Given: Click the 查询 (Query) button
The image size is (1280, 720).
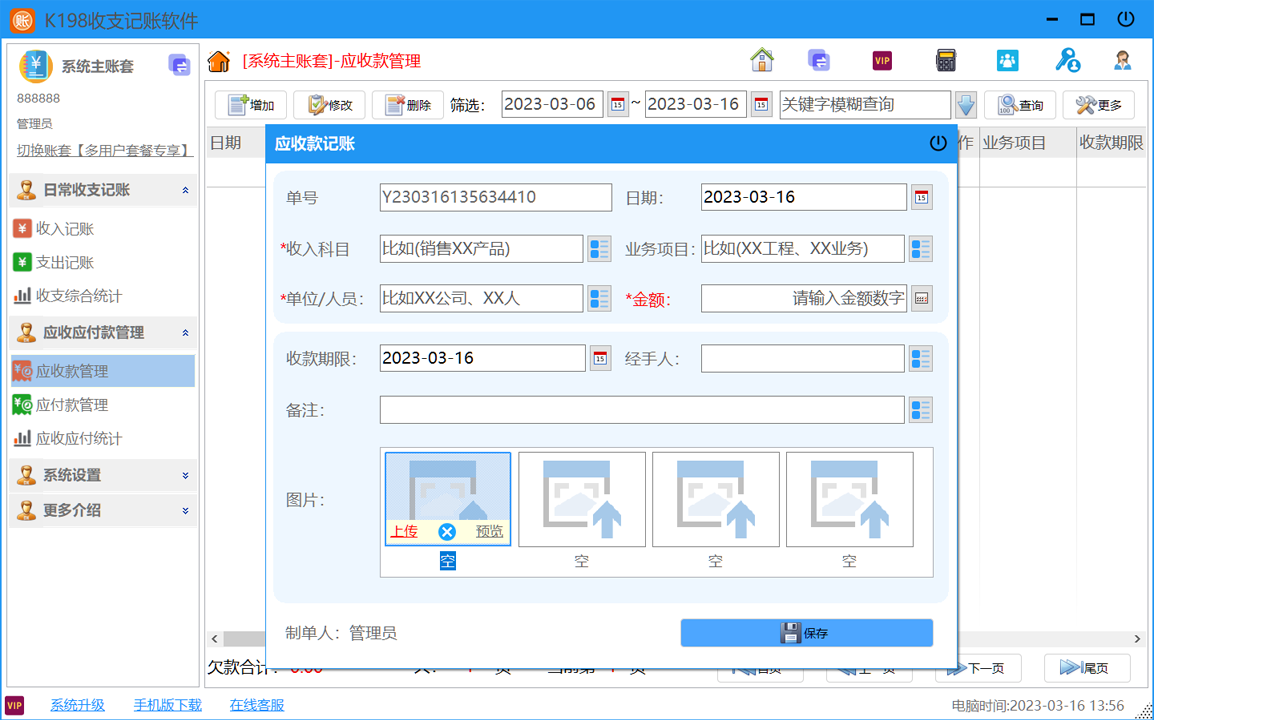Looking at the screenshot, I should point(1019,104).
